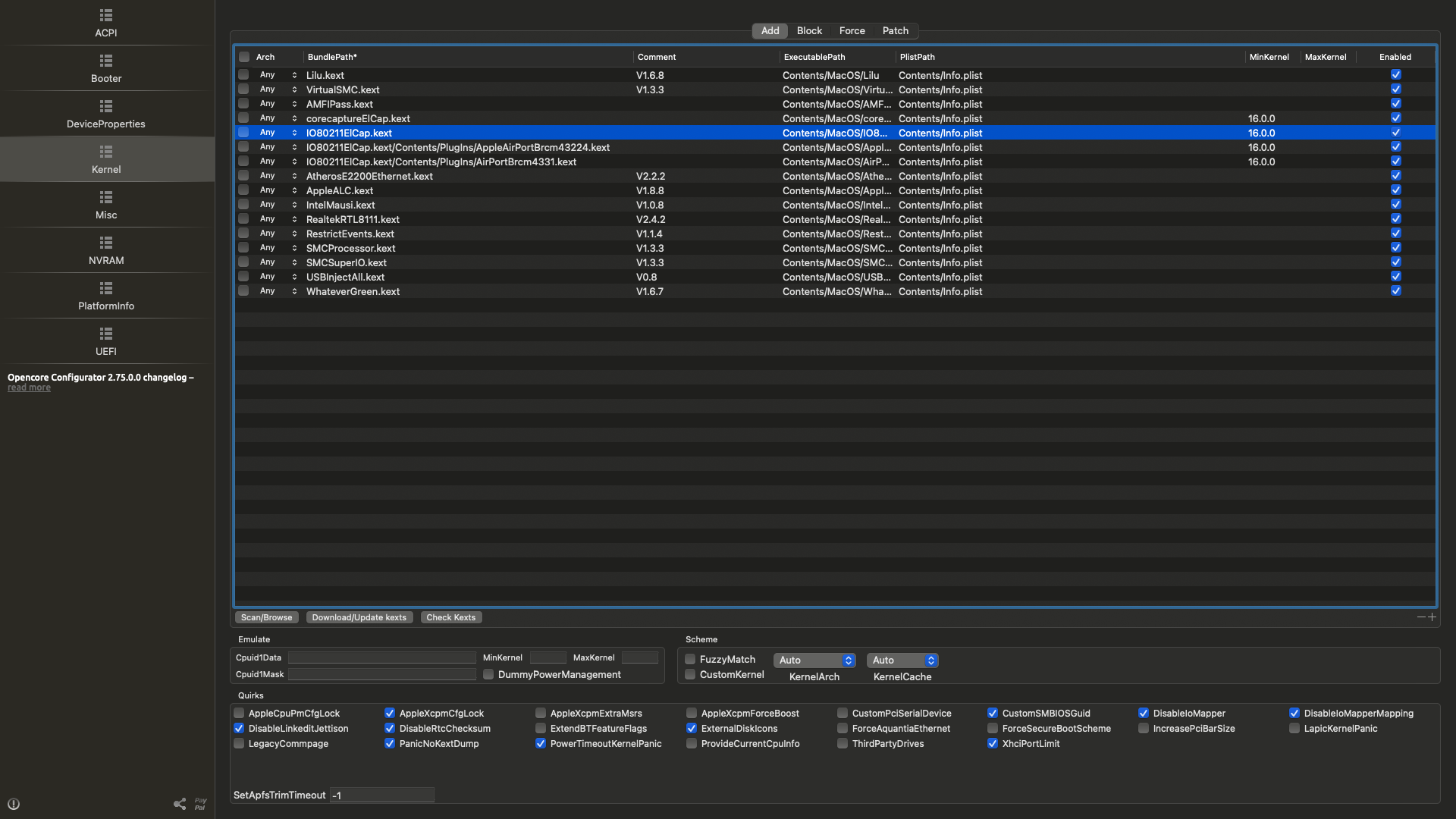Screen dimensions: 1456x819
Task: Toggle Enabled checkbox for AppleALC.kext
Action: tap(1395, 190)
